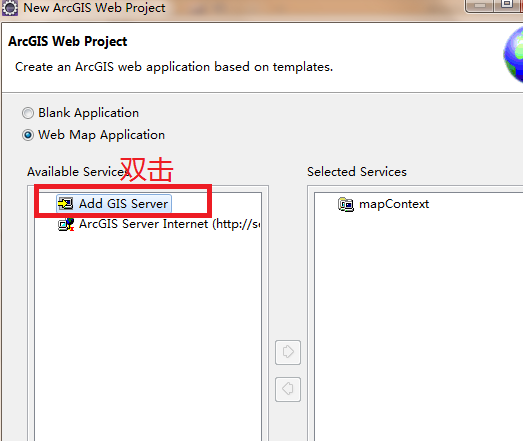Select the Web Map Application radio button
This screenshot has width=523, height=441.
click(x=28, y=135)
